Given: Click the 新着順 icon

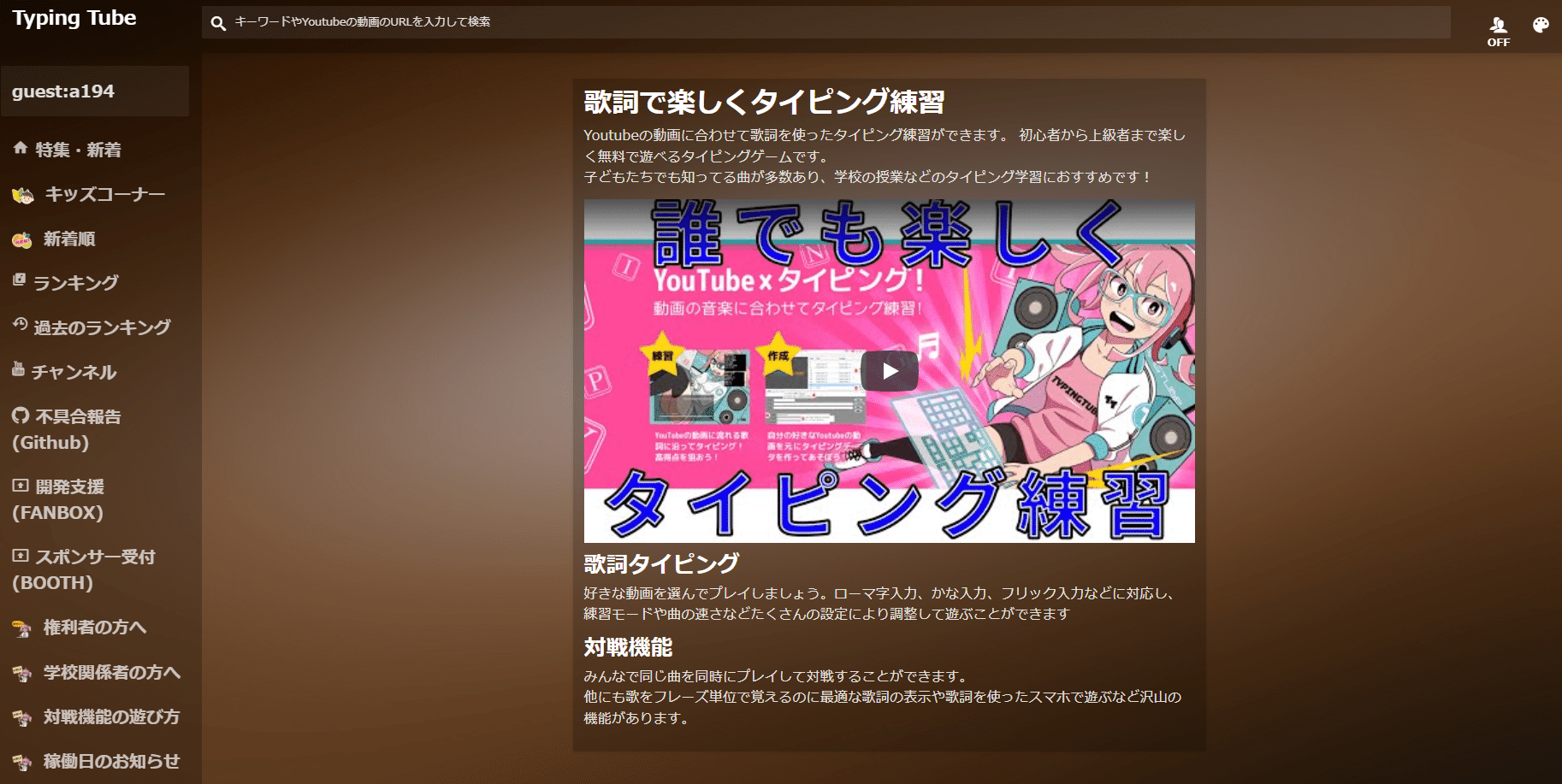Looking at the screenshot, I should tap(22, 240).
